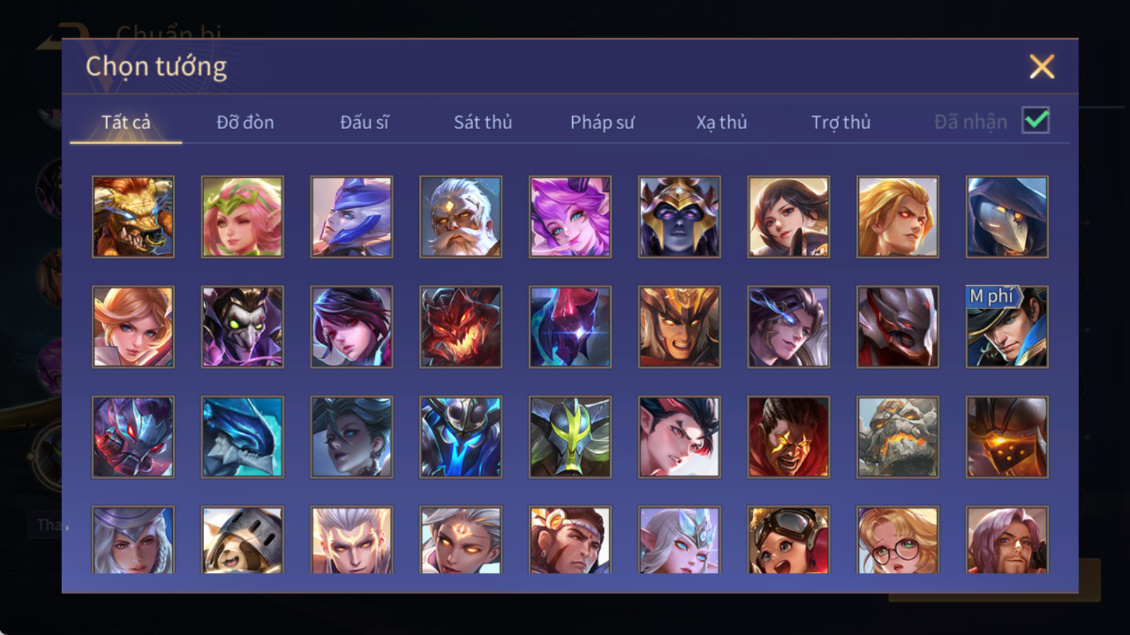Select the horned lion beast hero portrait
This screenshot has width=1130, height=635.
(133, 217)
